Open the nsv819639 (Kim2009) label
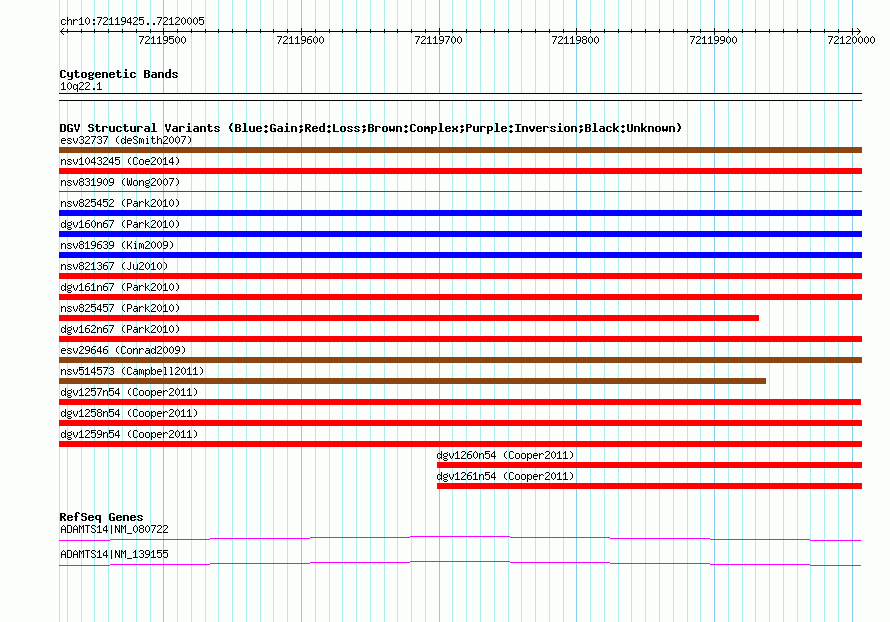 click(x=117, y=245)
